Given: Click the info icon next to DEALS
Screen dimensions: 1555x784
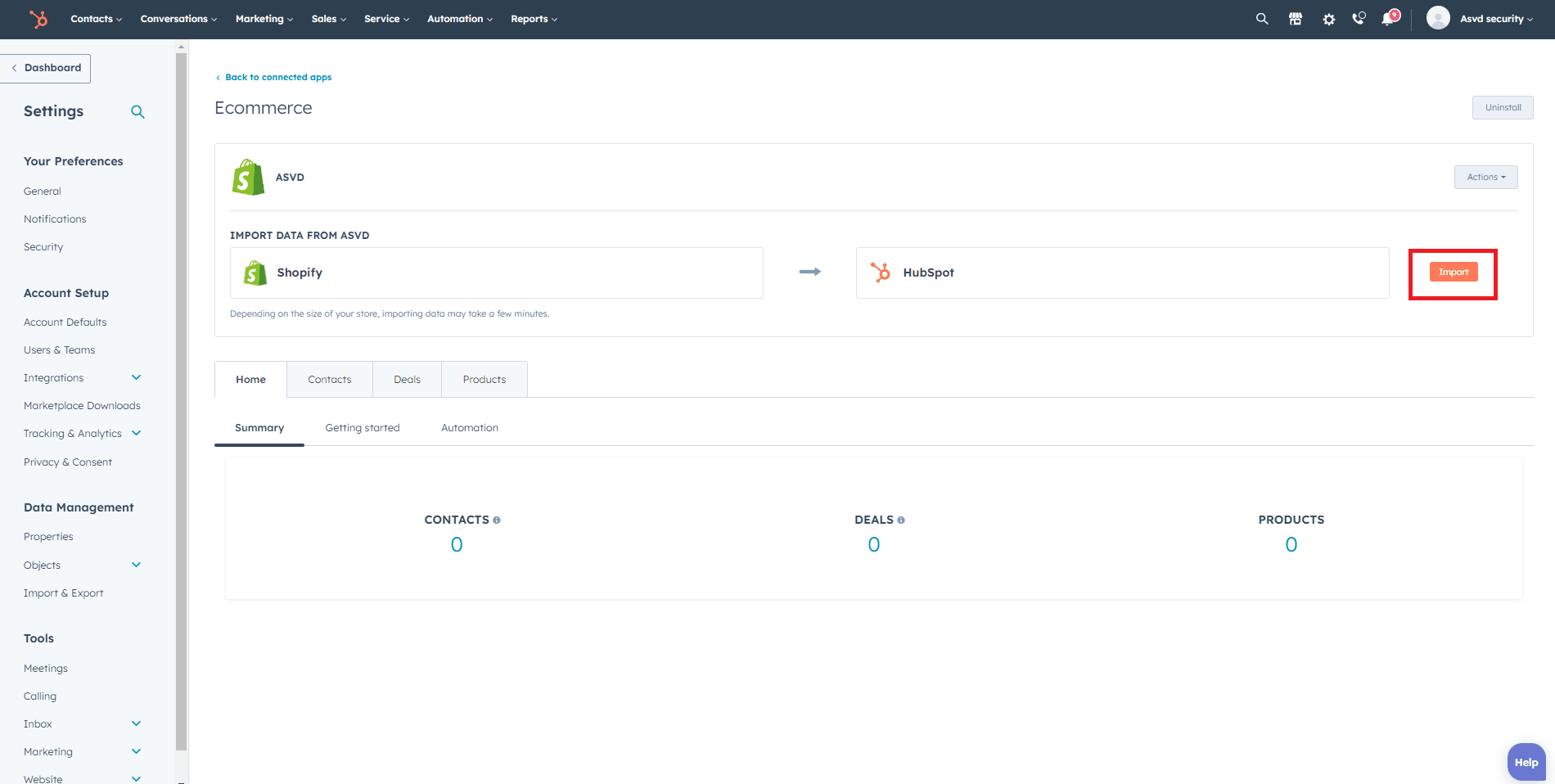Looking at the screenshot, I should point(901,520).
